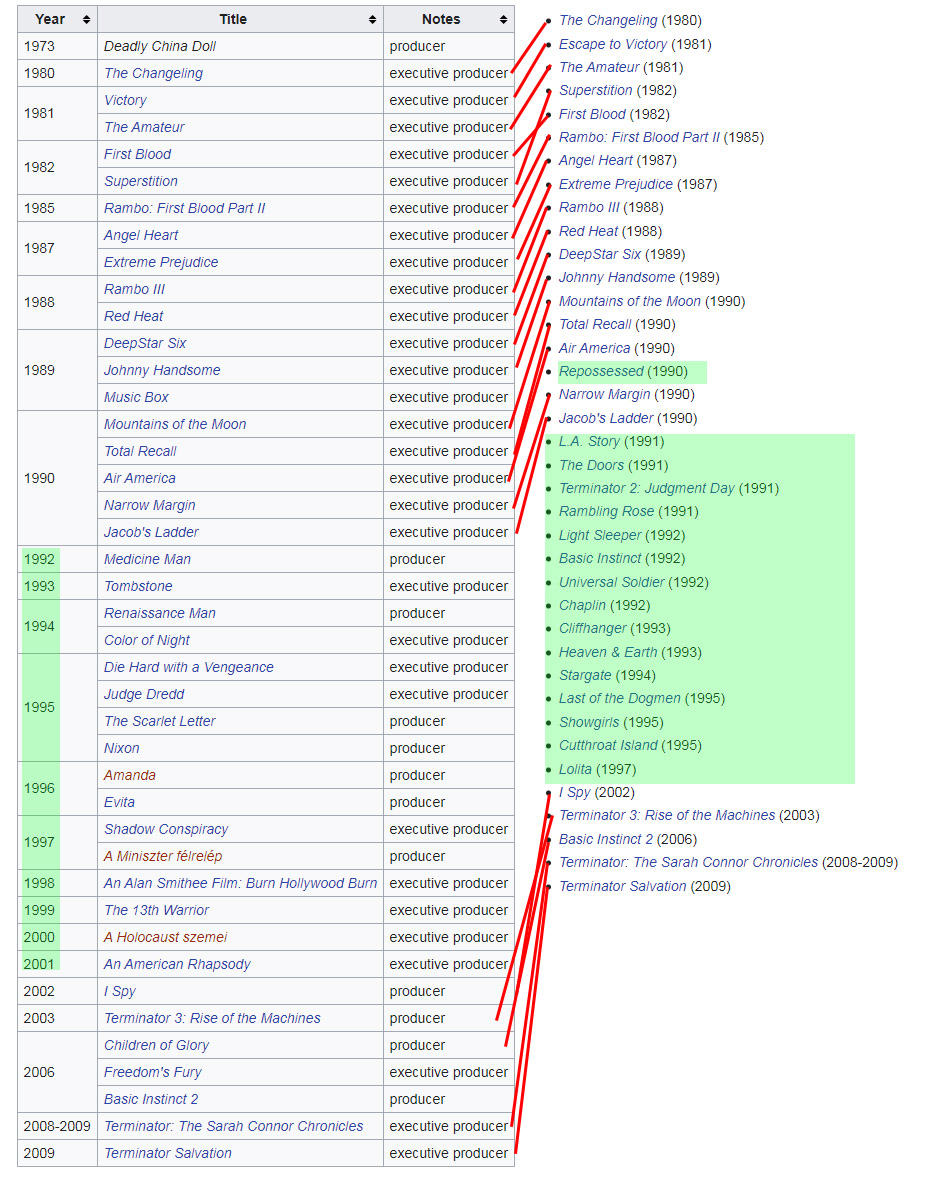Open Mountains of the Moon table link
934x1183 pixels.
pyautogui.click(x=175, y=424)
